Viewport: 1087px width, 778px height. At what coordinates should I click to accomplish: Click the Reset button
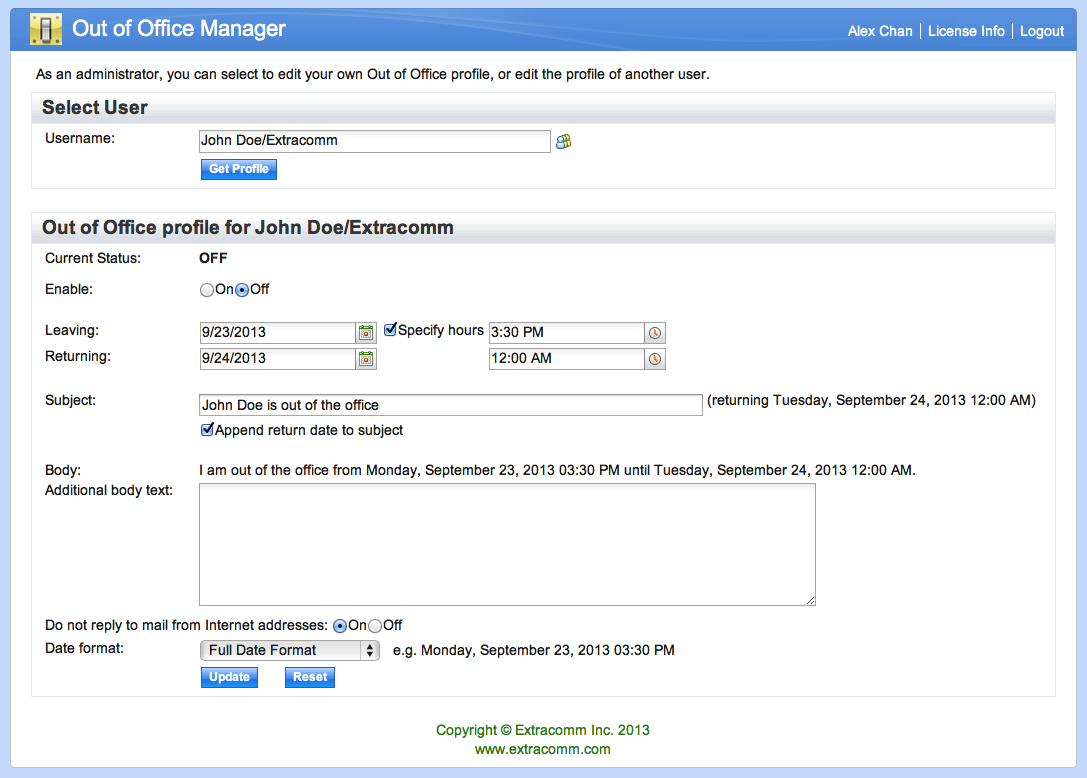[x=310, y=677]
